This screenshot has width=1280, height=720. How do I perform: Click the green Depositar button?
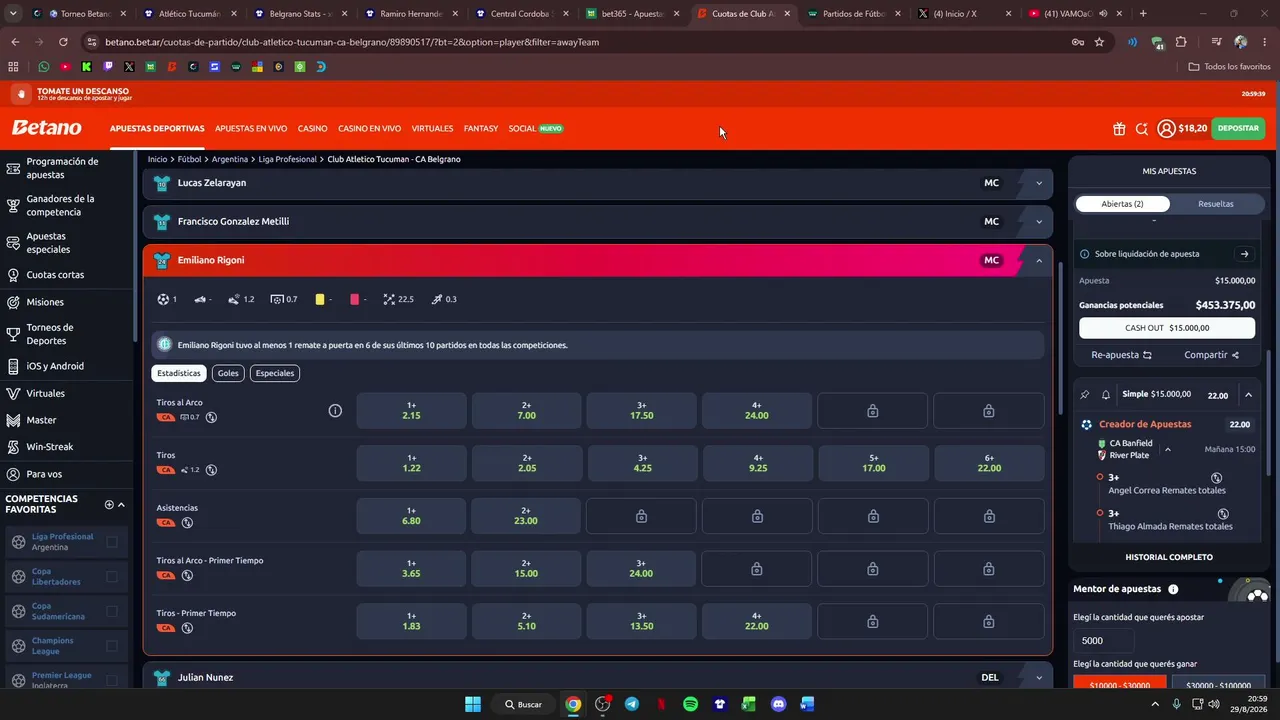(x=1238, y=128)
